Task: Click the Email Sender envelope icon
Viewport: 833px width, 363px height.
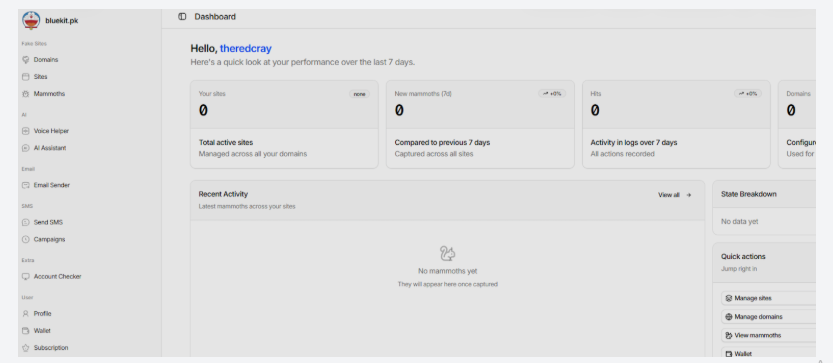Action: tap(26, 185)
